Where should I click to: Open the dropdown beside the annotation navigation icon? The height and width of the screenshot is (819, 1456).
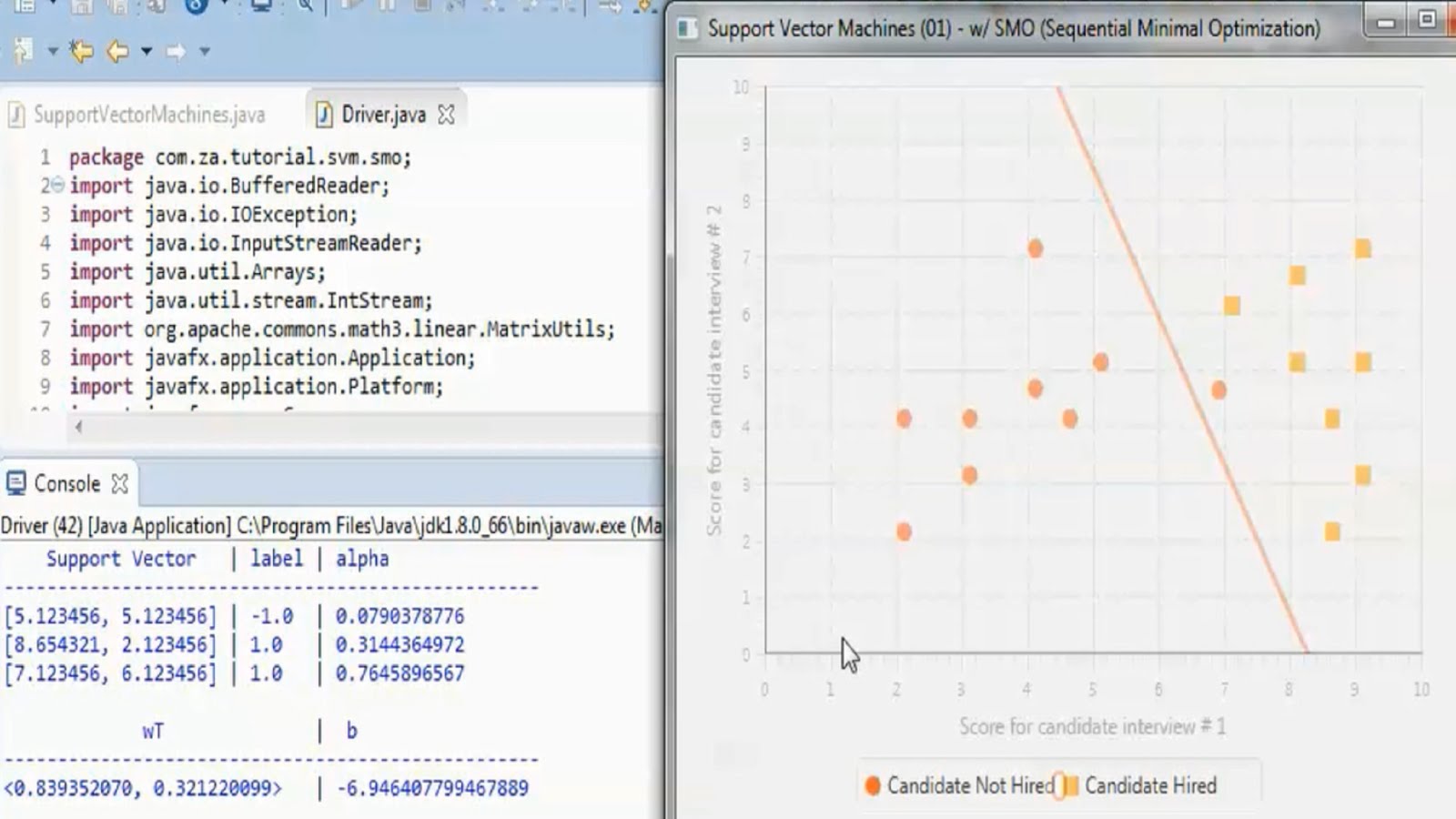point(53,52)
